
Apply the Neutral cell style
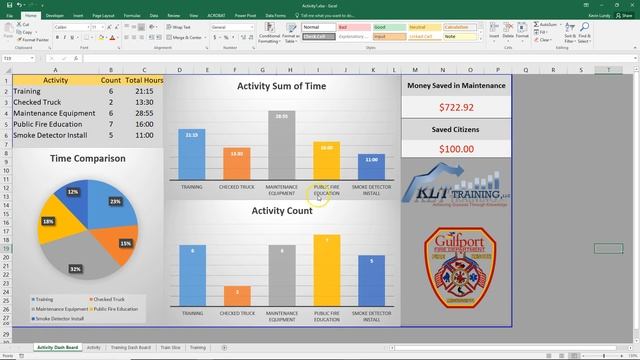point(424,27)
